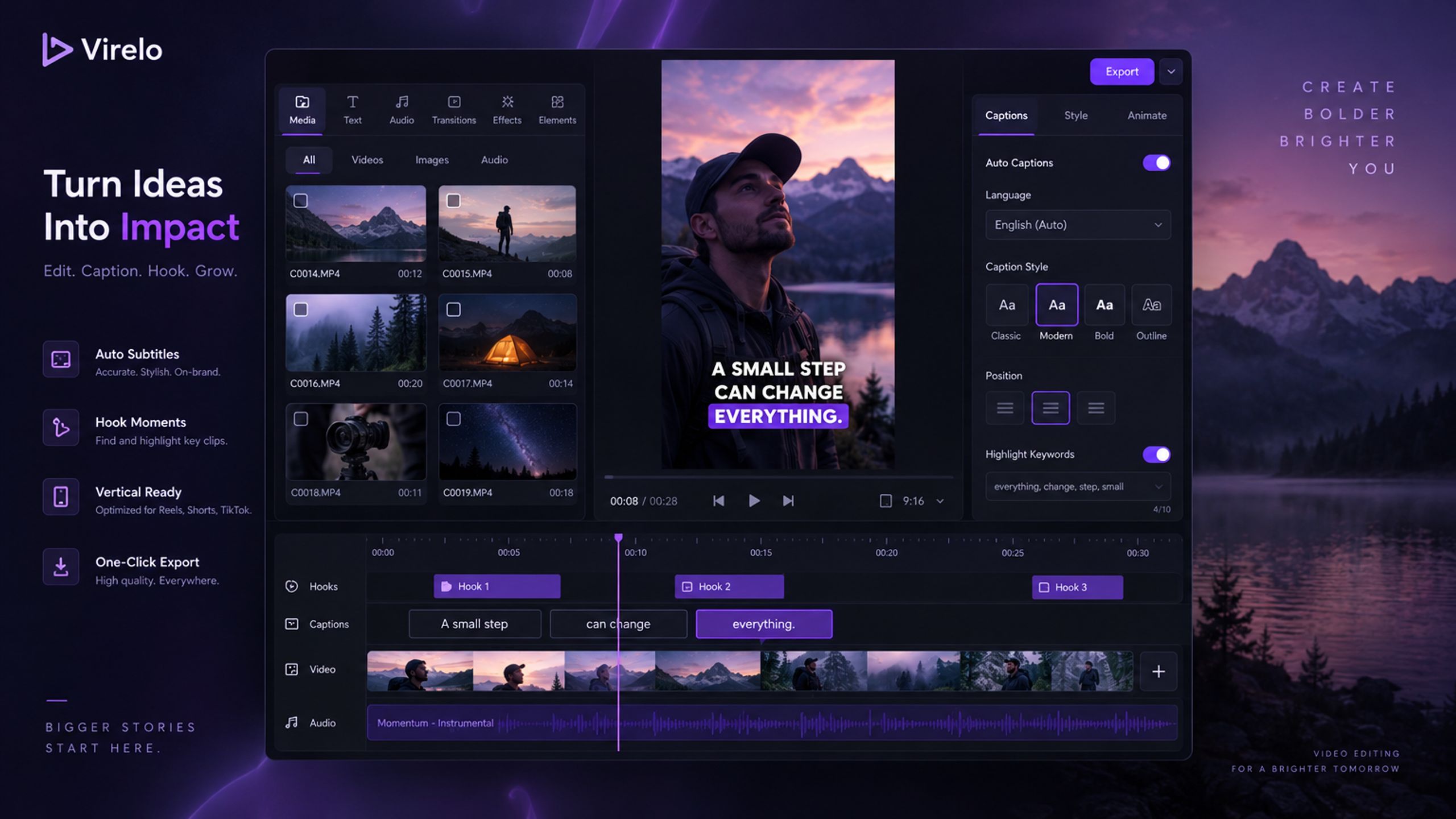Click the Hook 2 clip icon
Image resolution: width=1456 pixels, height=819 pixels.
pos(687,586)
